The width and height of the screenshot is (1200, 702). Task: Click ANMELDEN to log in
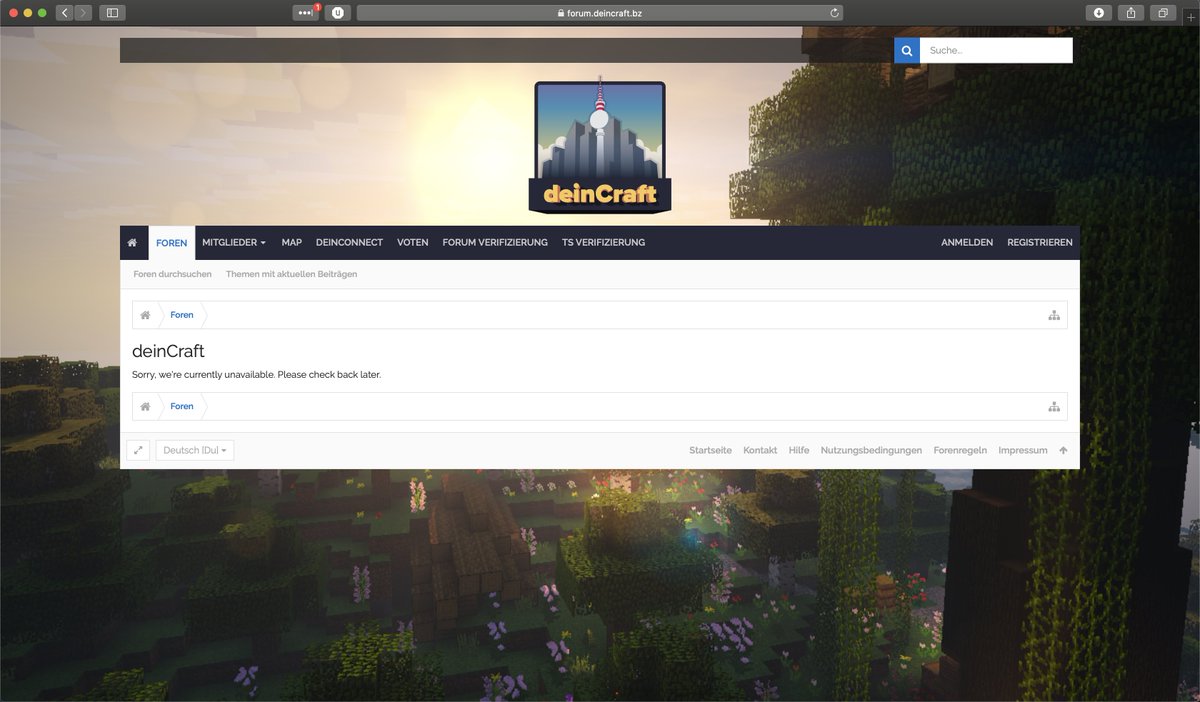tap(967, 243)
